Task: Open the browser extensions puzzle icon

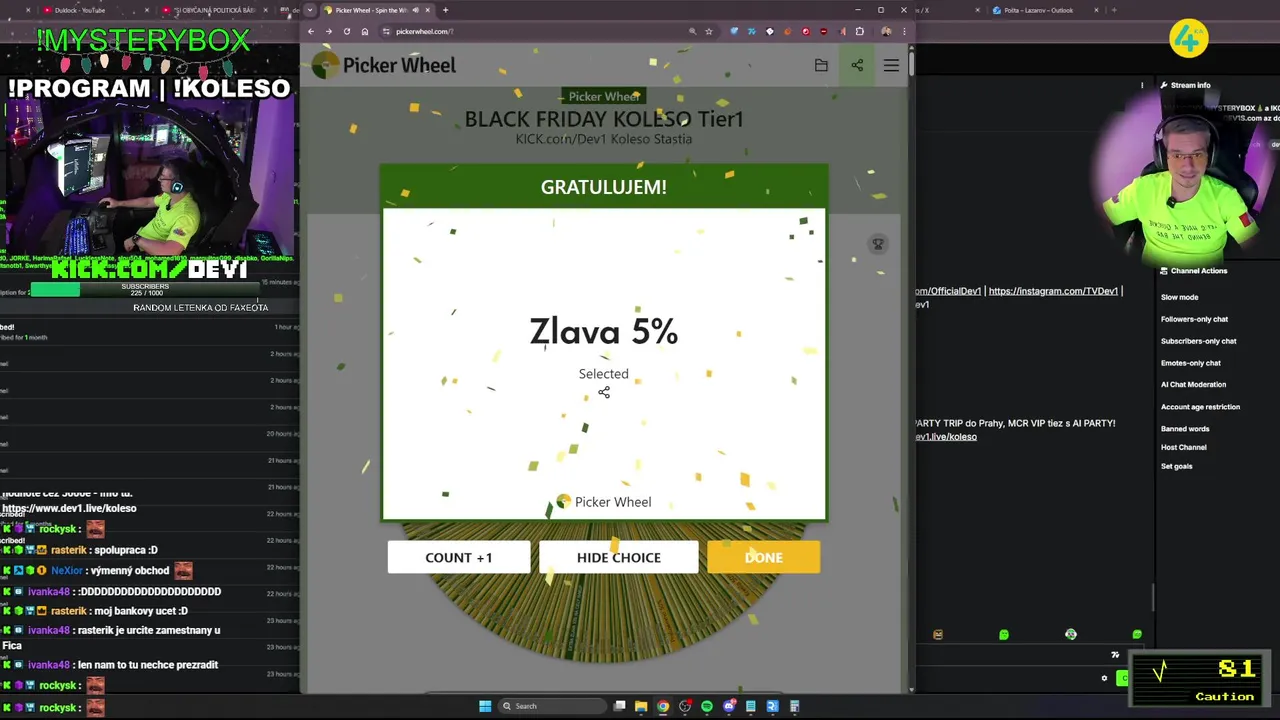Action: click(x=859, y=31)
